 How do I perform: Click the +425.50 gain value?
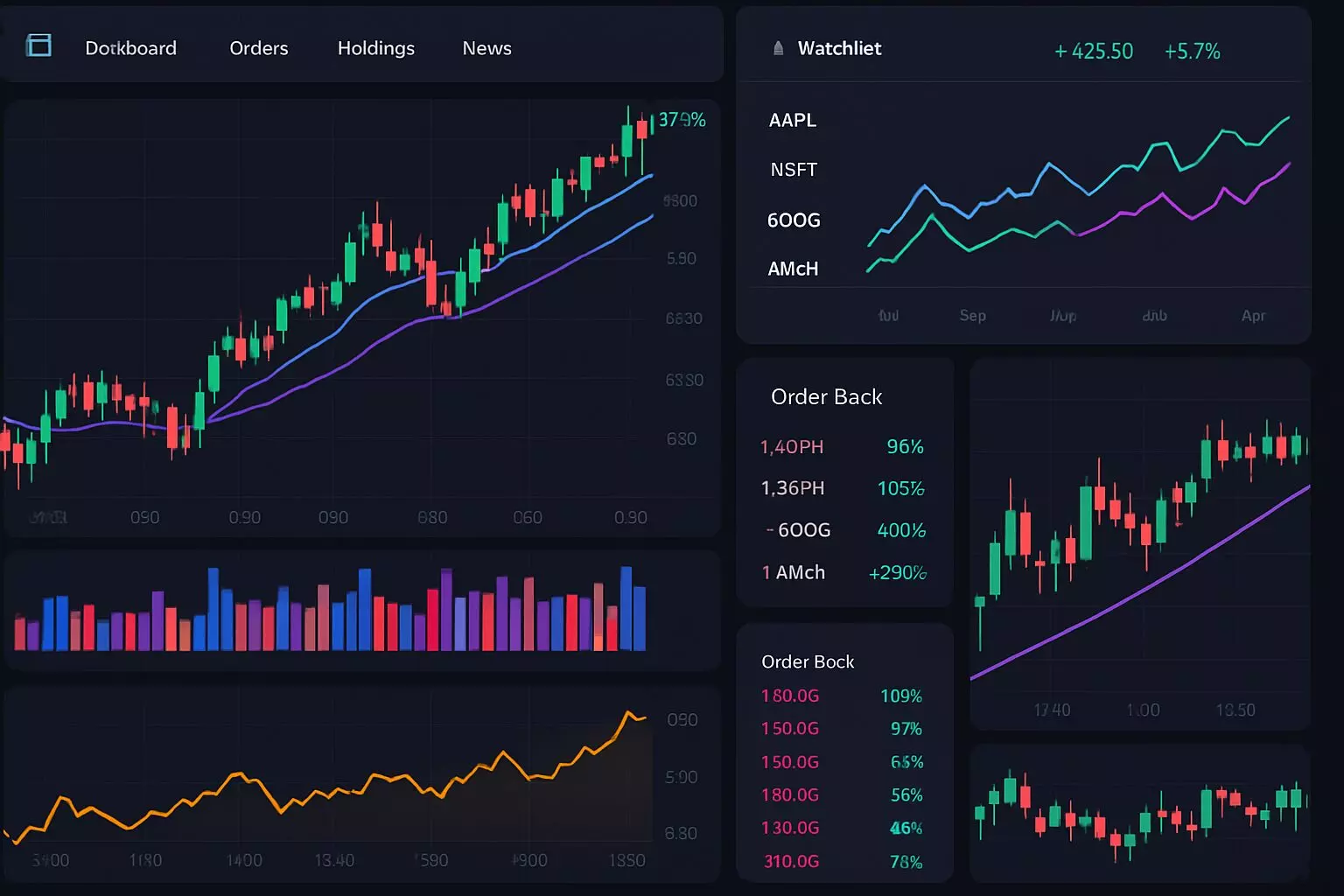pyautogui.click(x=1093, y=51)
